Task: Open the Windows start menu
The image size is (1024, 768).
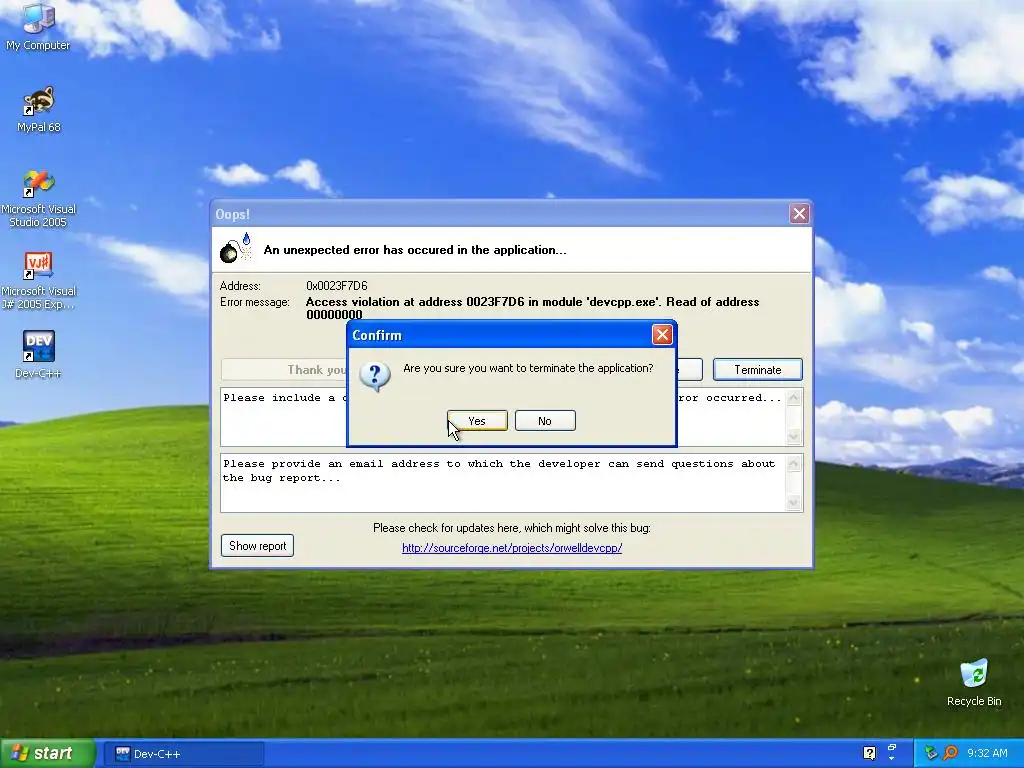Action: click(47, 753)
